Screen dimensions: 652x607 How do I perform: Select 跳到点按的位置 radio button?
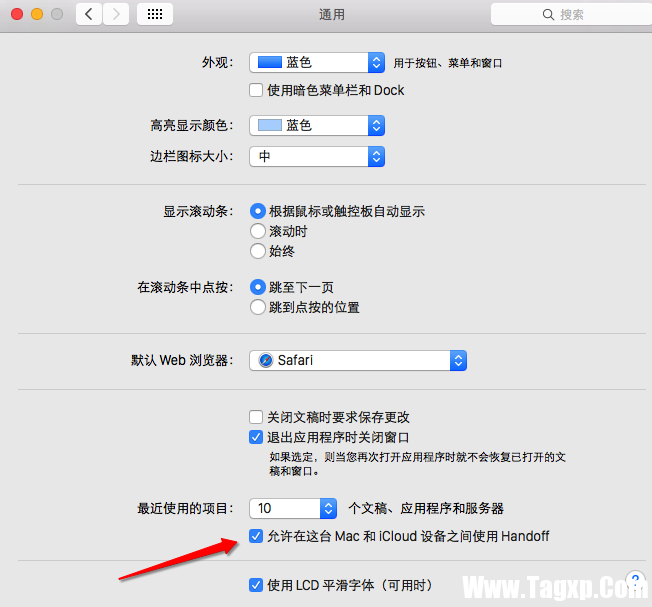tap(258, 307)
